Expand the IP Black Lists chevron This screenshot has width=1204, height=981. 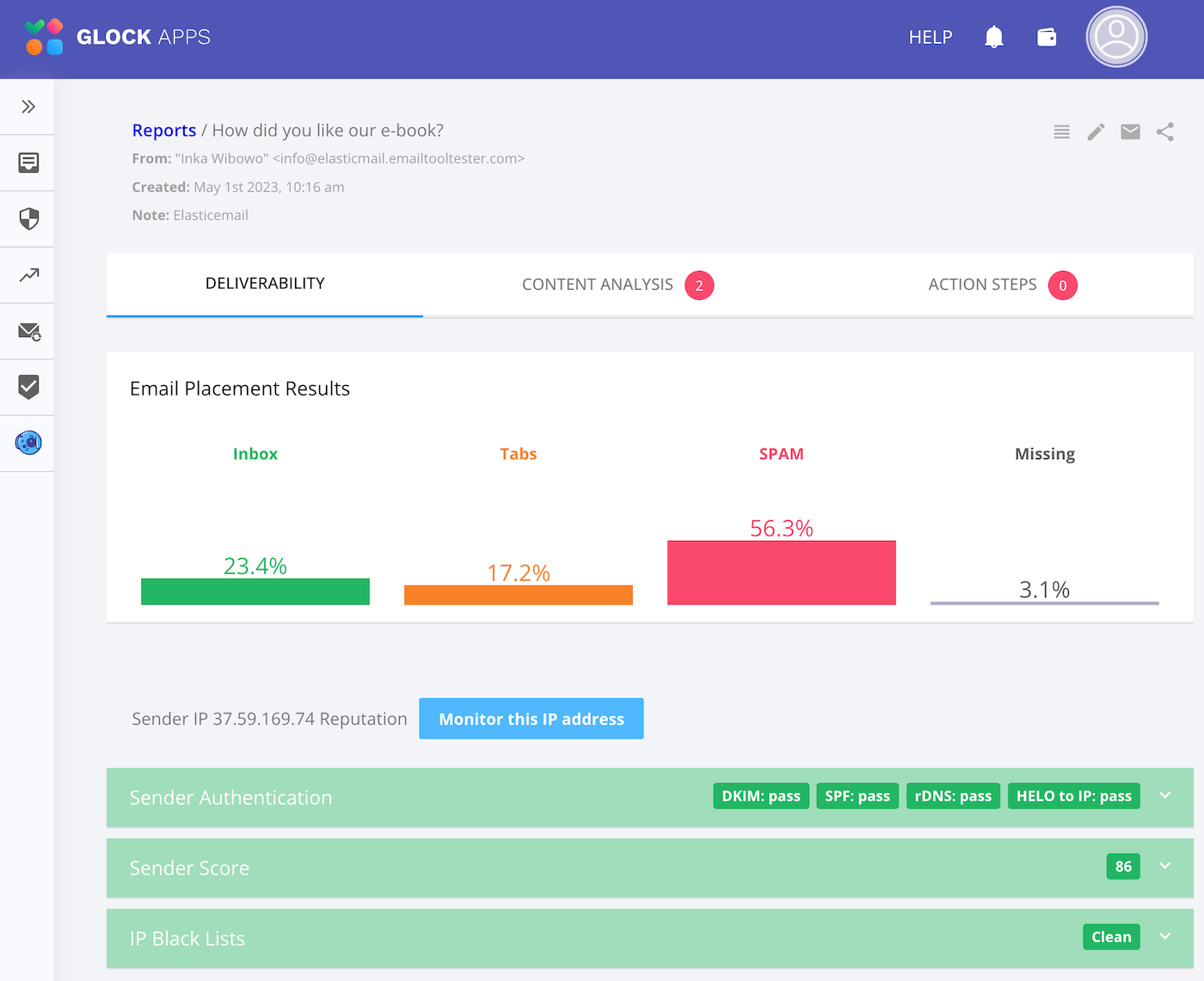[x=1164, y=936]
